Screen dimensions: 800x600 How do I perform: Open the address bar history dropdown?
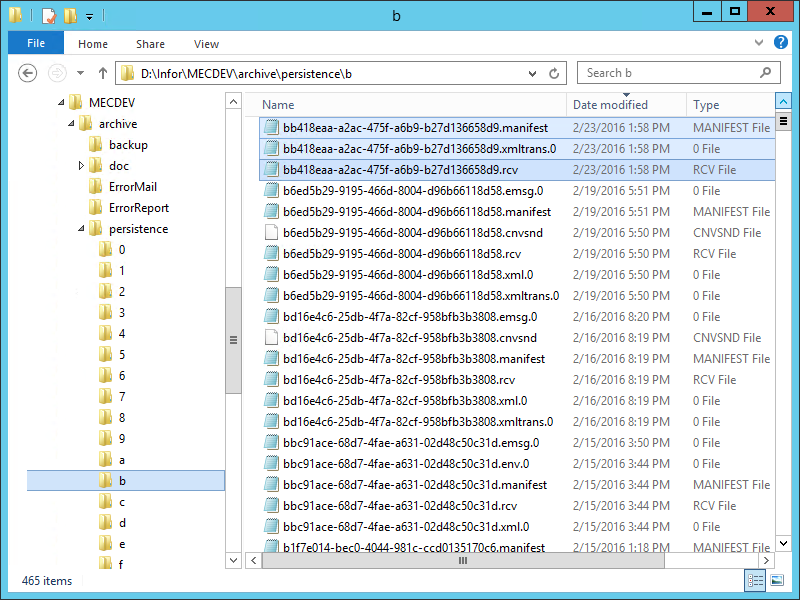click(535, 73)
